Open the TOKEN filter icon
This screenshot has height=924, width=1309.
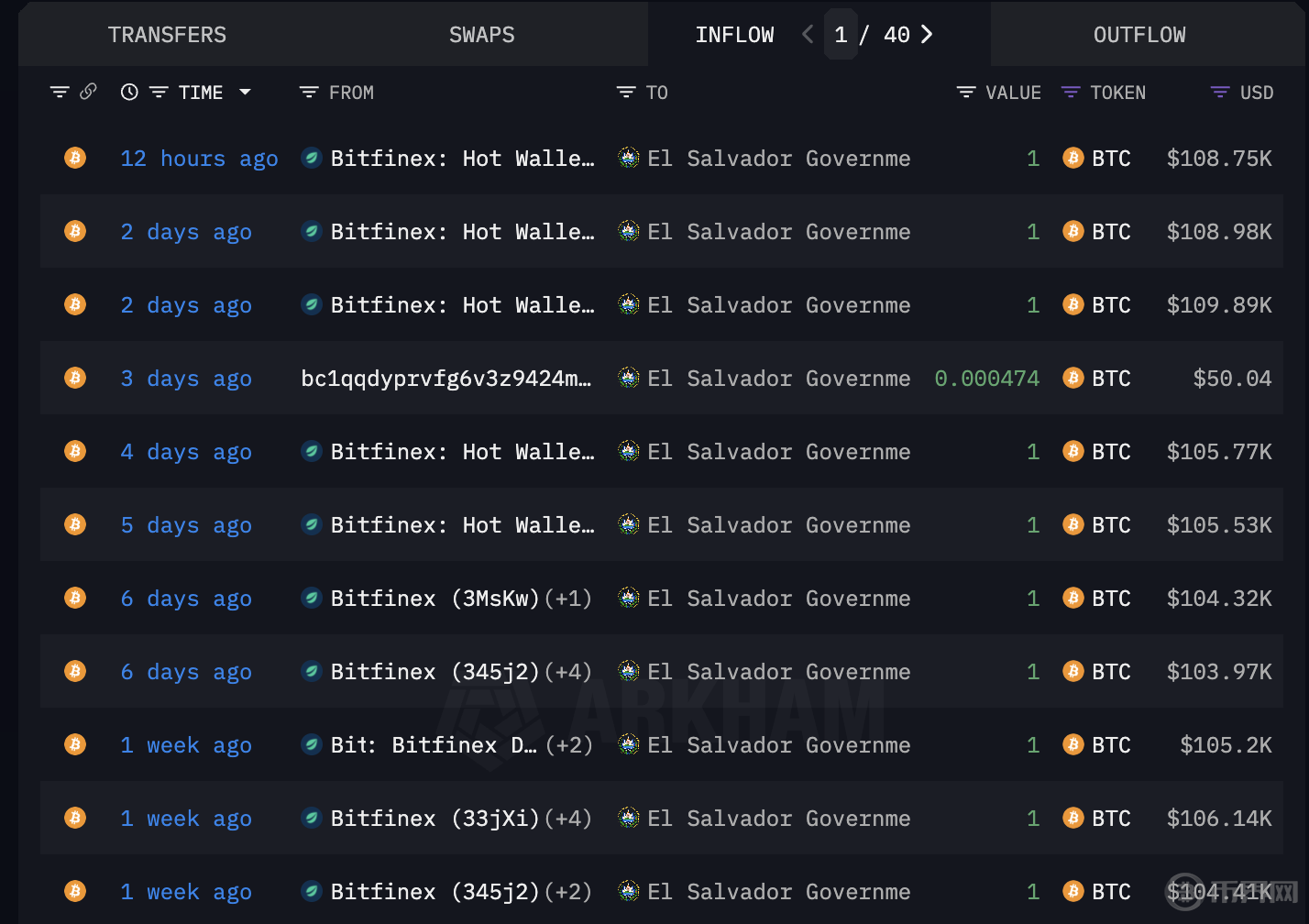pyautogui.click(x=1070, y=93)
